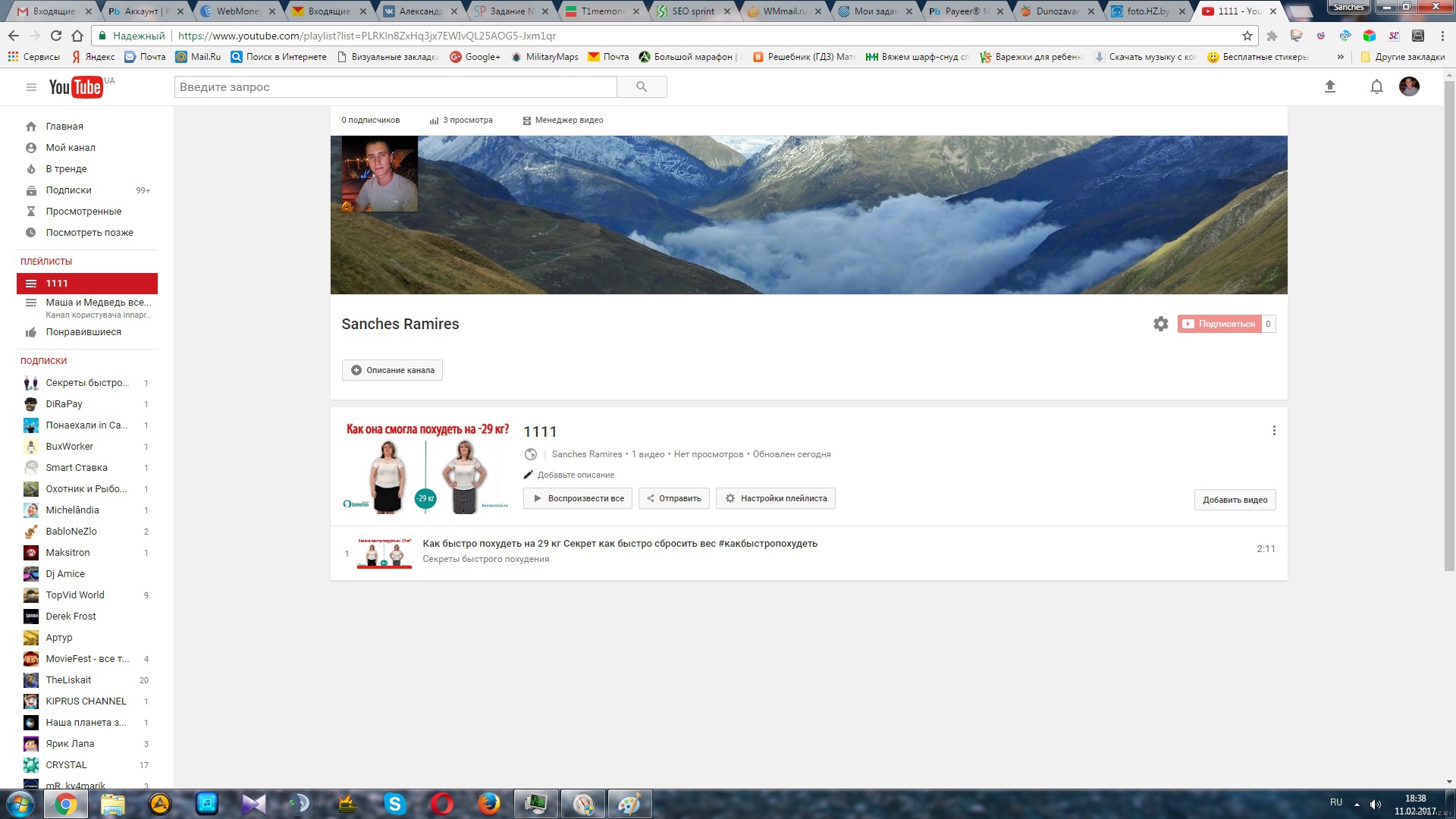Viewport: 1456px width, 819px height.
Task: Switch to SEO sprint tab
Action: coord(694,11)
